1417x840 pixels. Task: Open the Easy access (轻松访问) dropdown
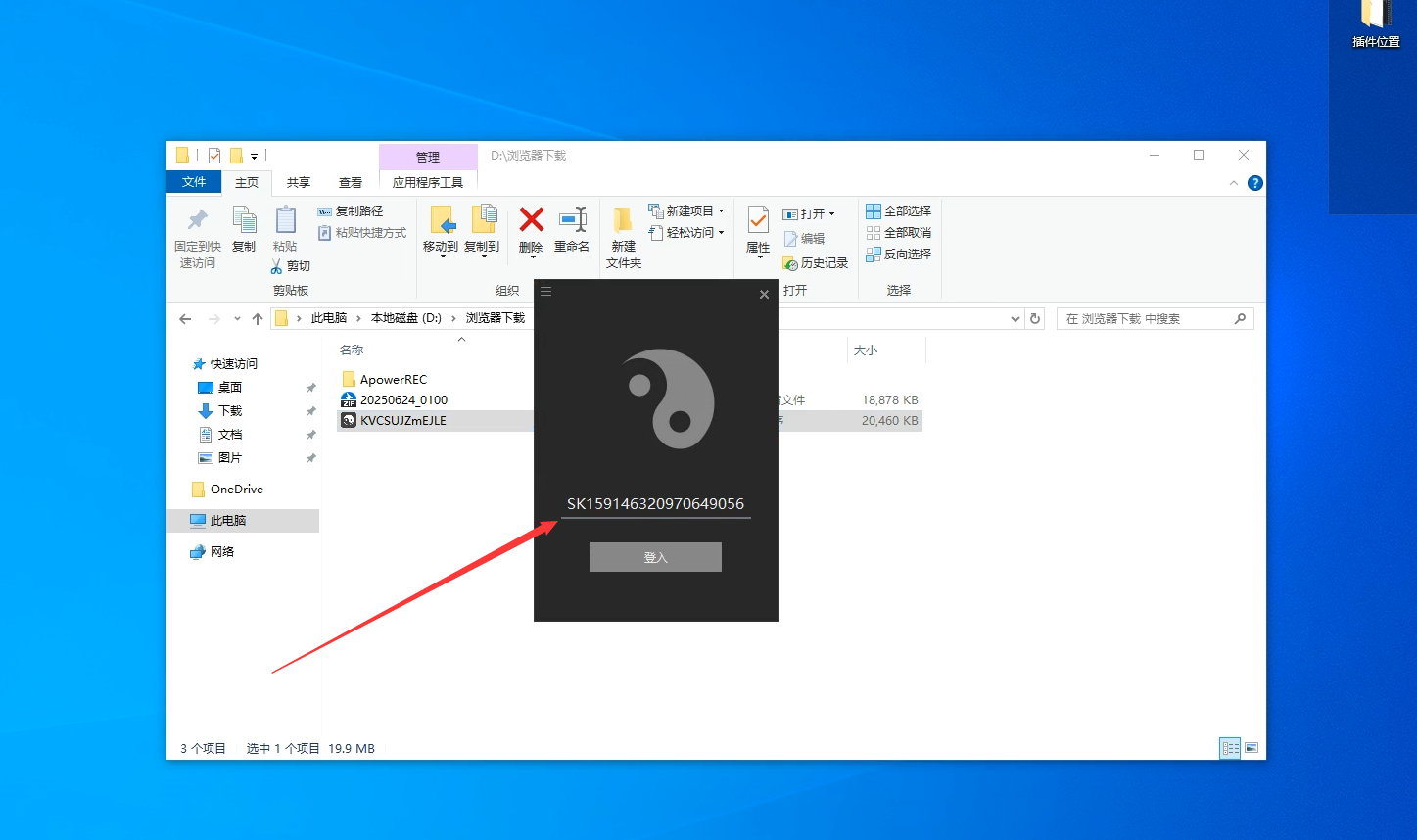(686, 233)
